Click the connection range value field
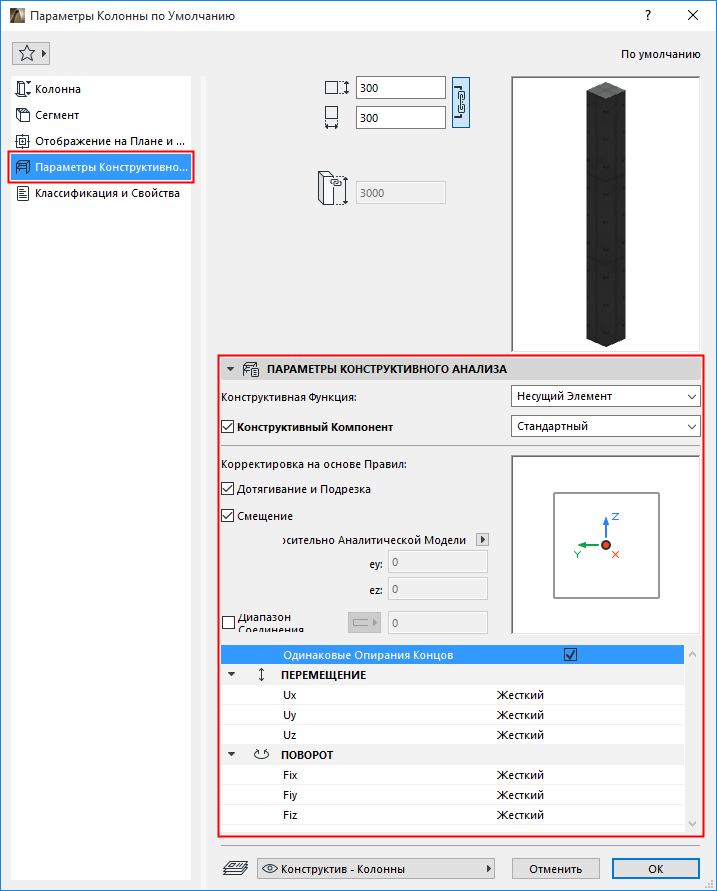 437,623
